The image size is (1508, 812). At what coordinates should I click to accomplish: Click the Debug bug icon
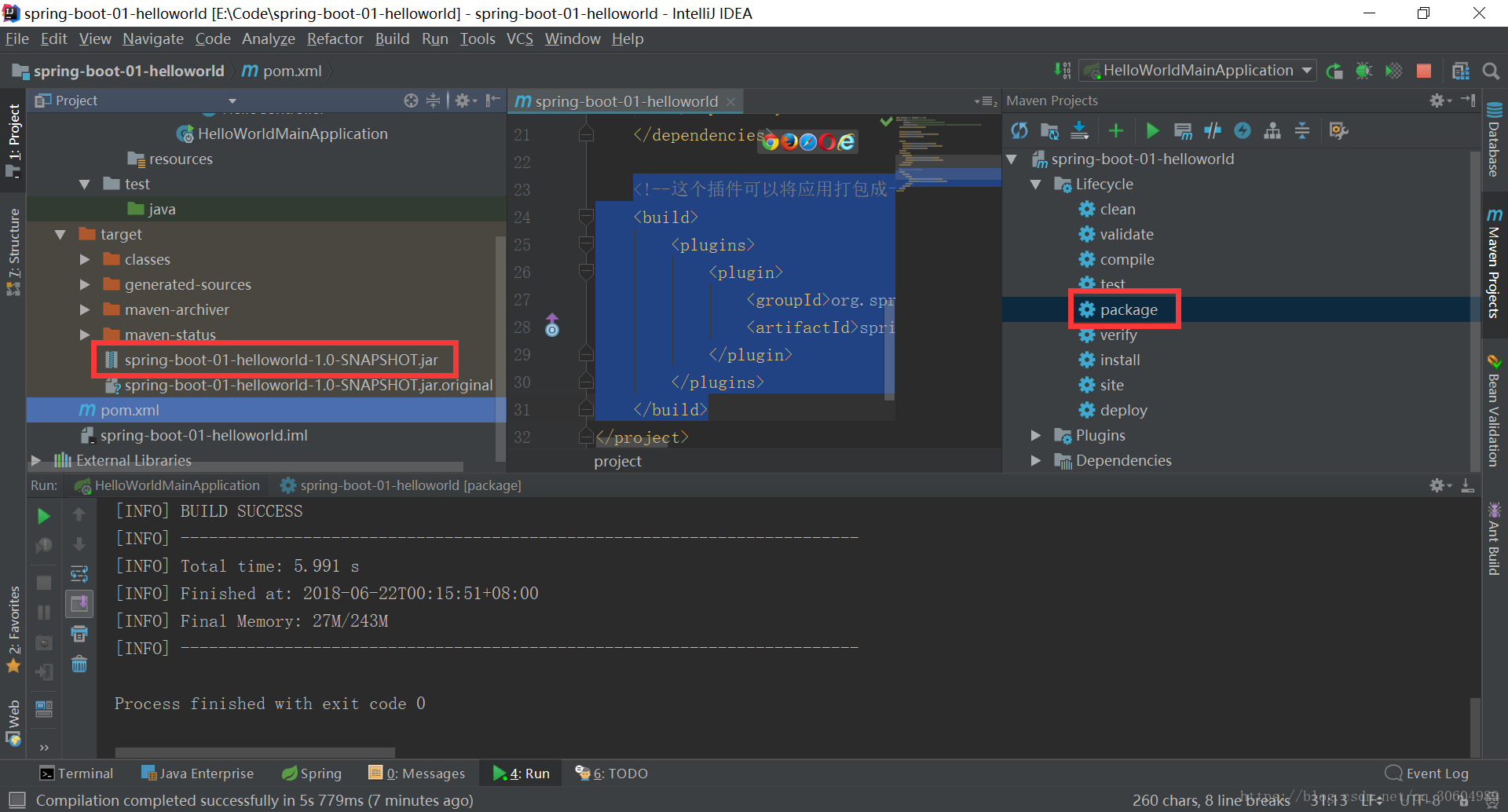click(1364, 71)
